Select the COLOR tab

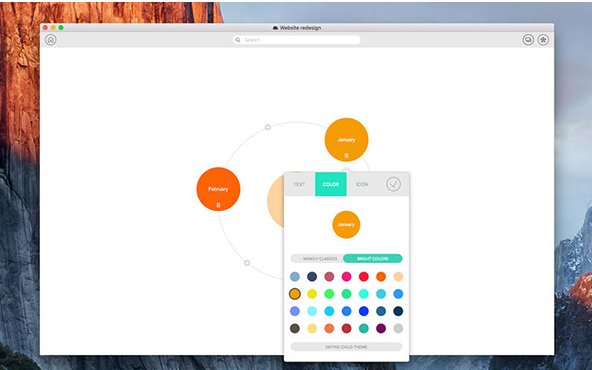(x=331, y=184)
